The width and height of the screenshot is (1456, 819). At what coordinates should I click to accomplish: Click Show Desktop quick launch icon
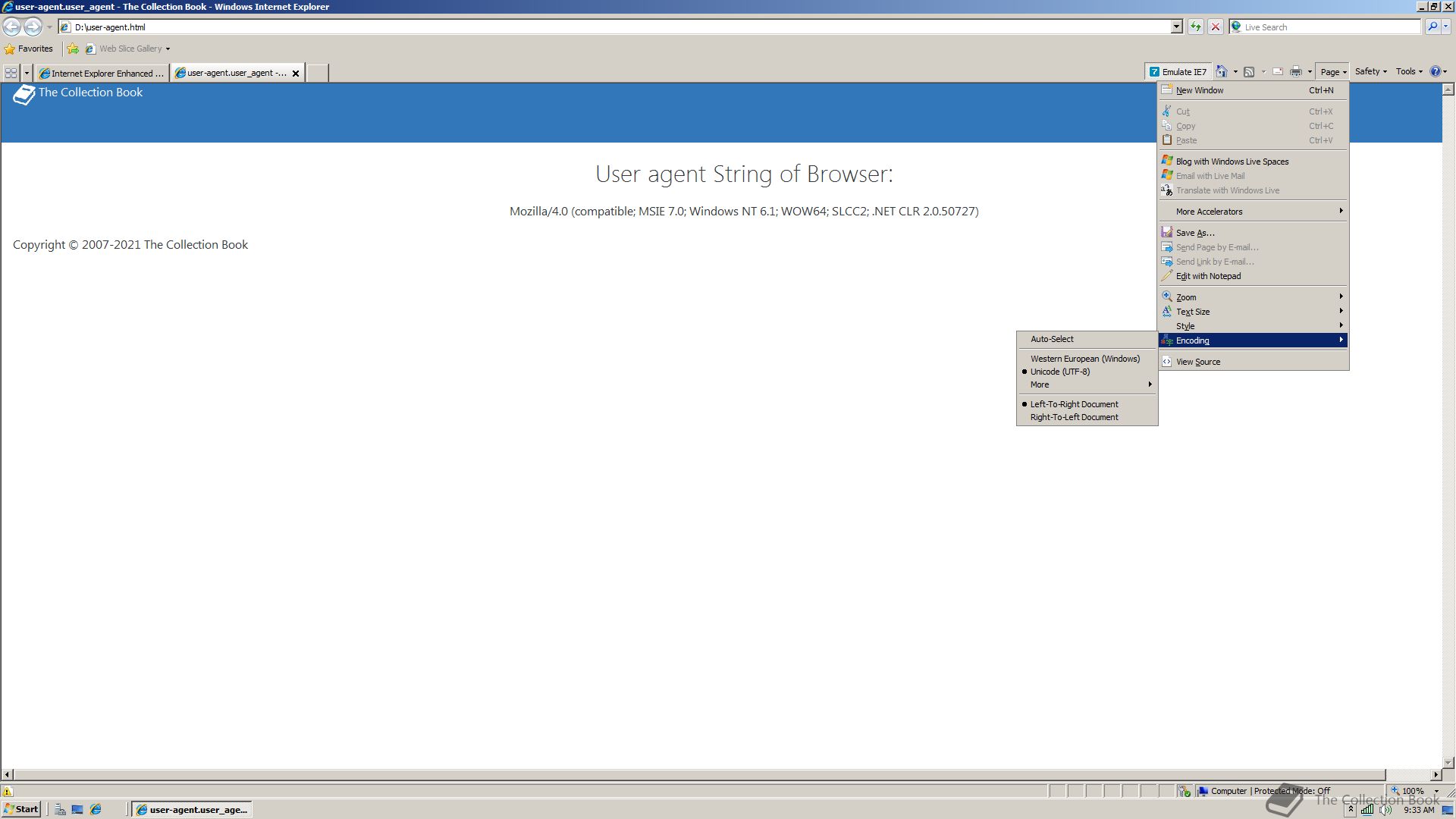pos(77,809)
